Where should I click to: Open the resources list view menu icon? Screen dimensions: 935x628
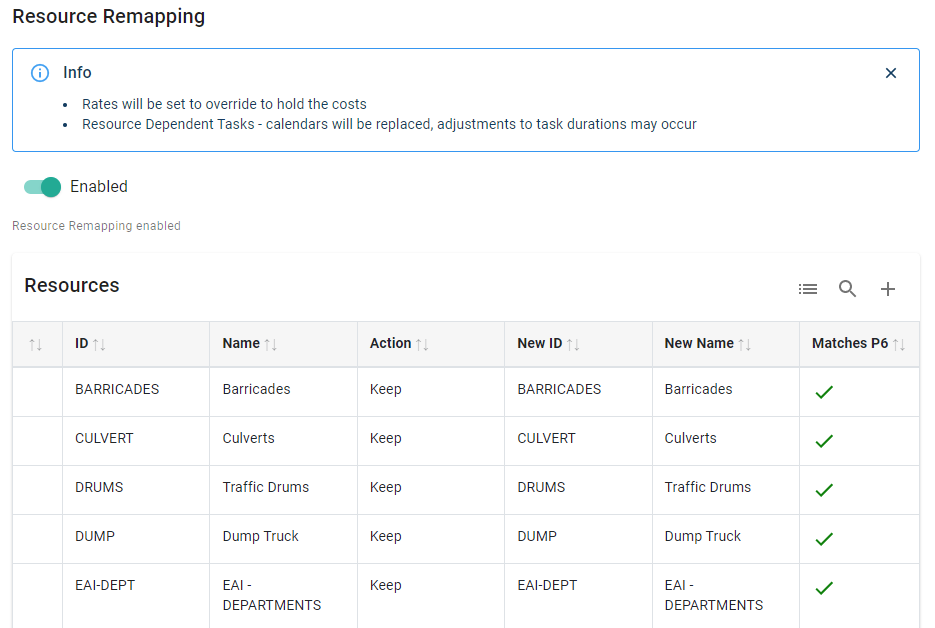pos(808,289)
